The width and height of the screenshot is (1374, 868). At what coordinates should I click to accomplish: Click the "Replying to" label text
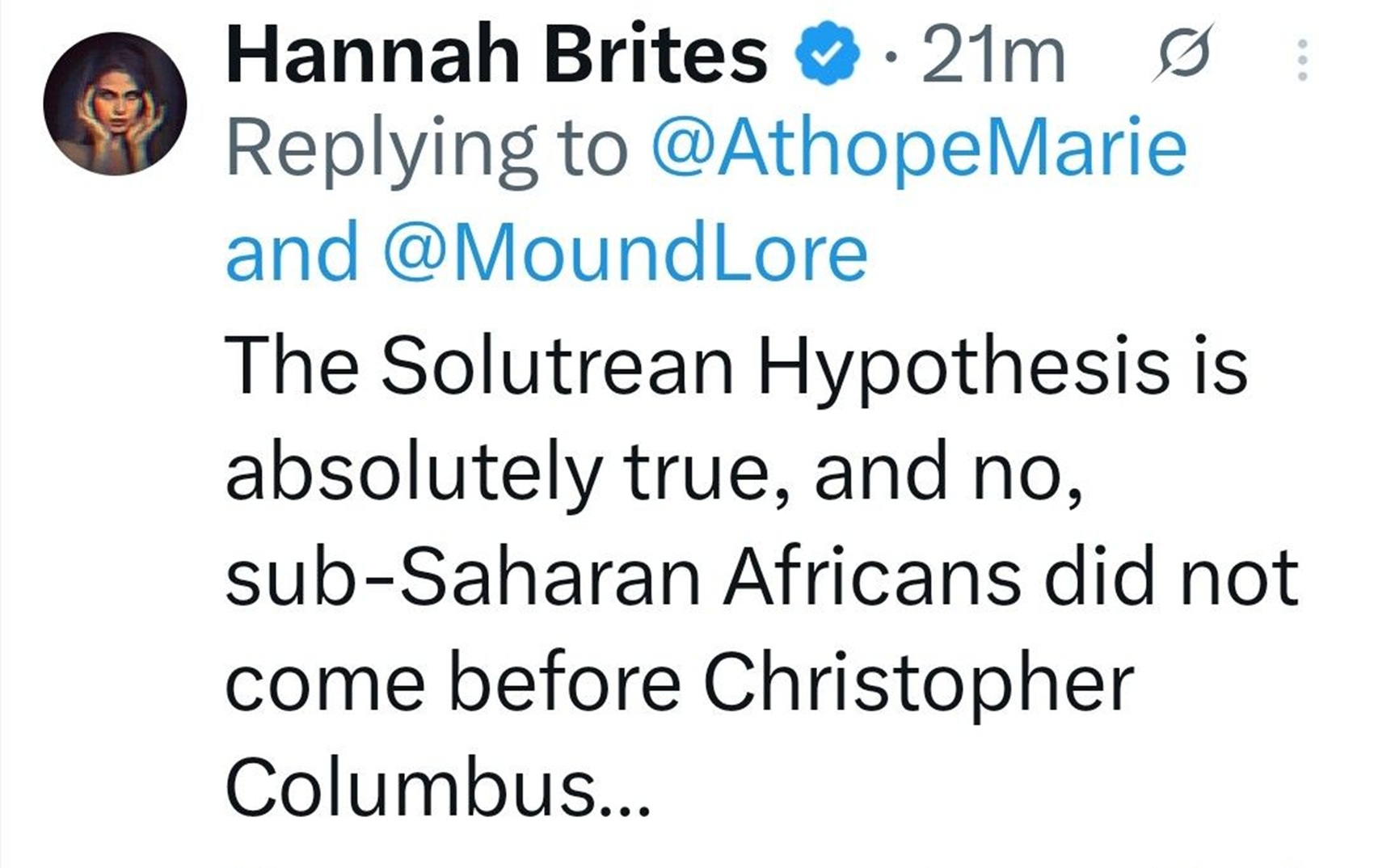427,150
